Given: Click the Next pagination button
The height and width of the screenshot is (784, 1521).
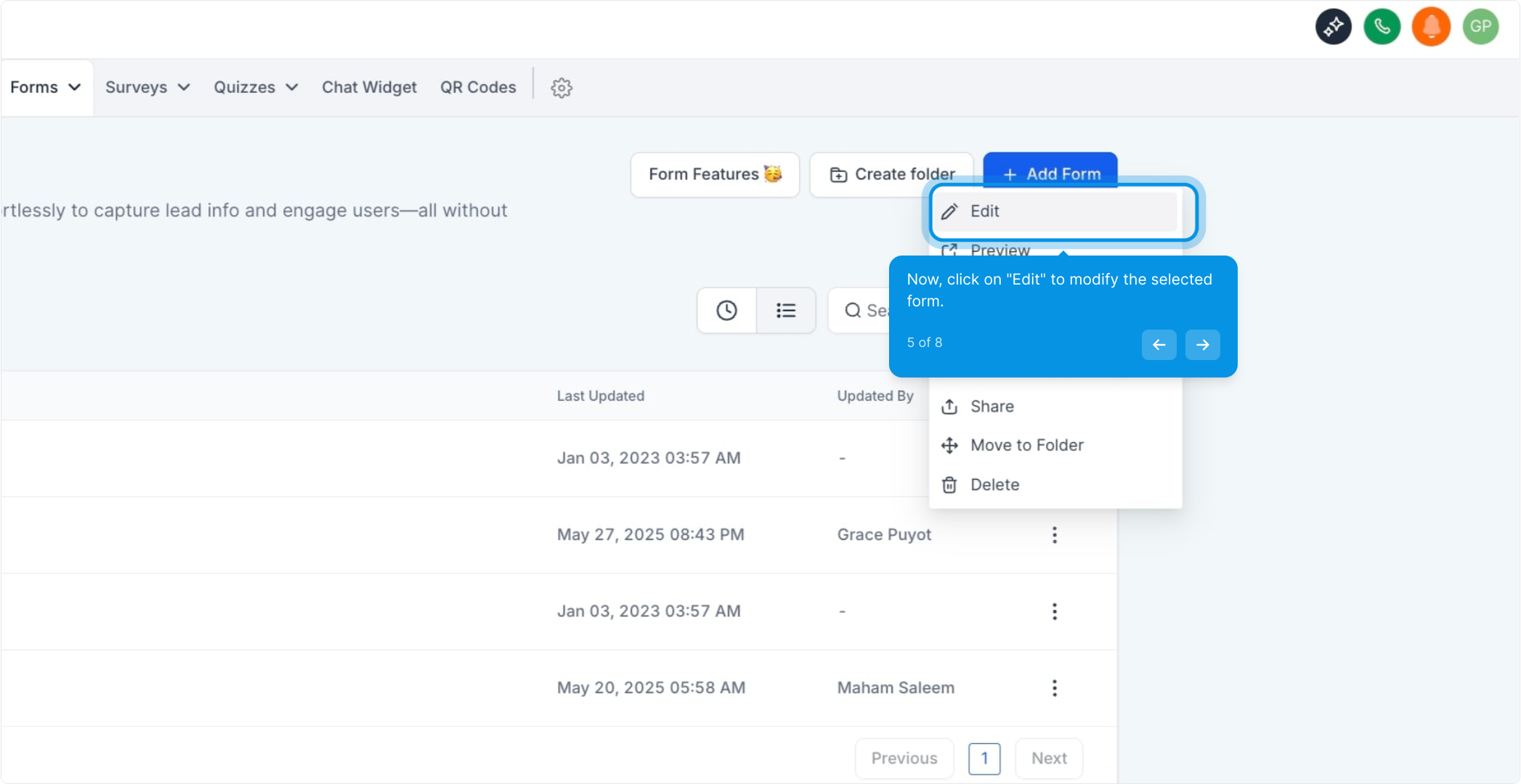Looking at the screenshot, I should (x=1049, y=759).
